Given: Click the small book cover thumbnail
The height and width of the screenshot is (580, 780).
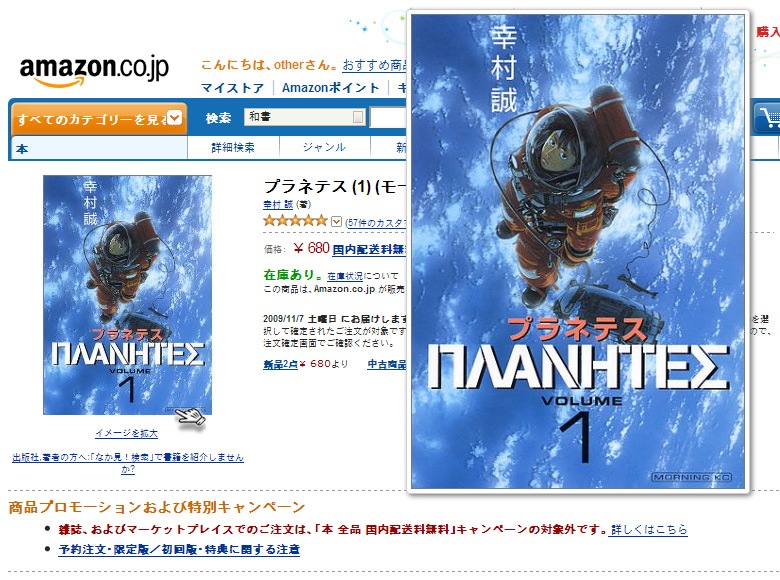Looking at the screenshot, I should (x=127, y=294).
